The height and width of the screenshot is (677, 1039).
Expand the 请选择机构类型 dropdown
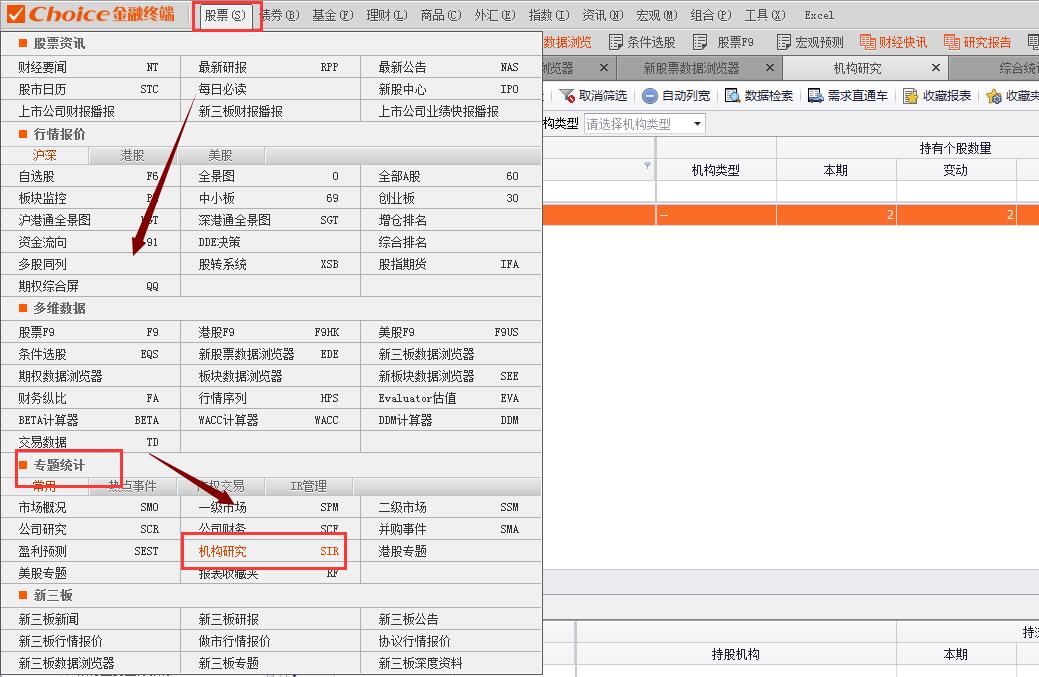point(697,124)
